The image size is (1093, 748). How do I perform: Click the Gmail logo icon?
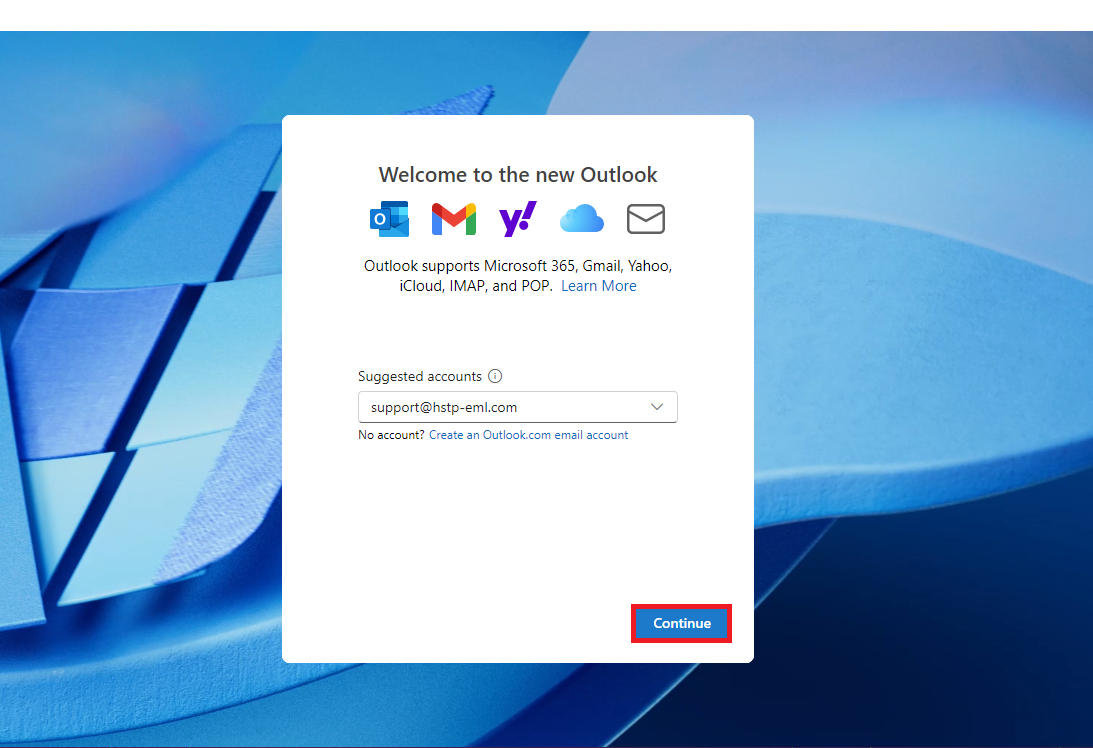click(453, 218)
